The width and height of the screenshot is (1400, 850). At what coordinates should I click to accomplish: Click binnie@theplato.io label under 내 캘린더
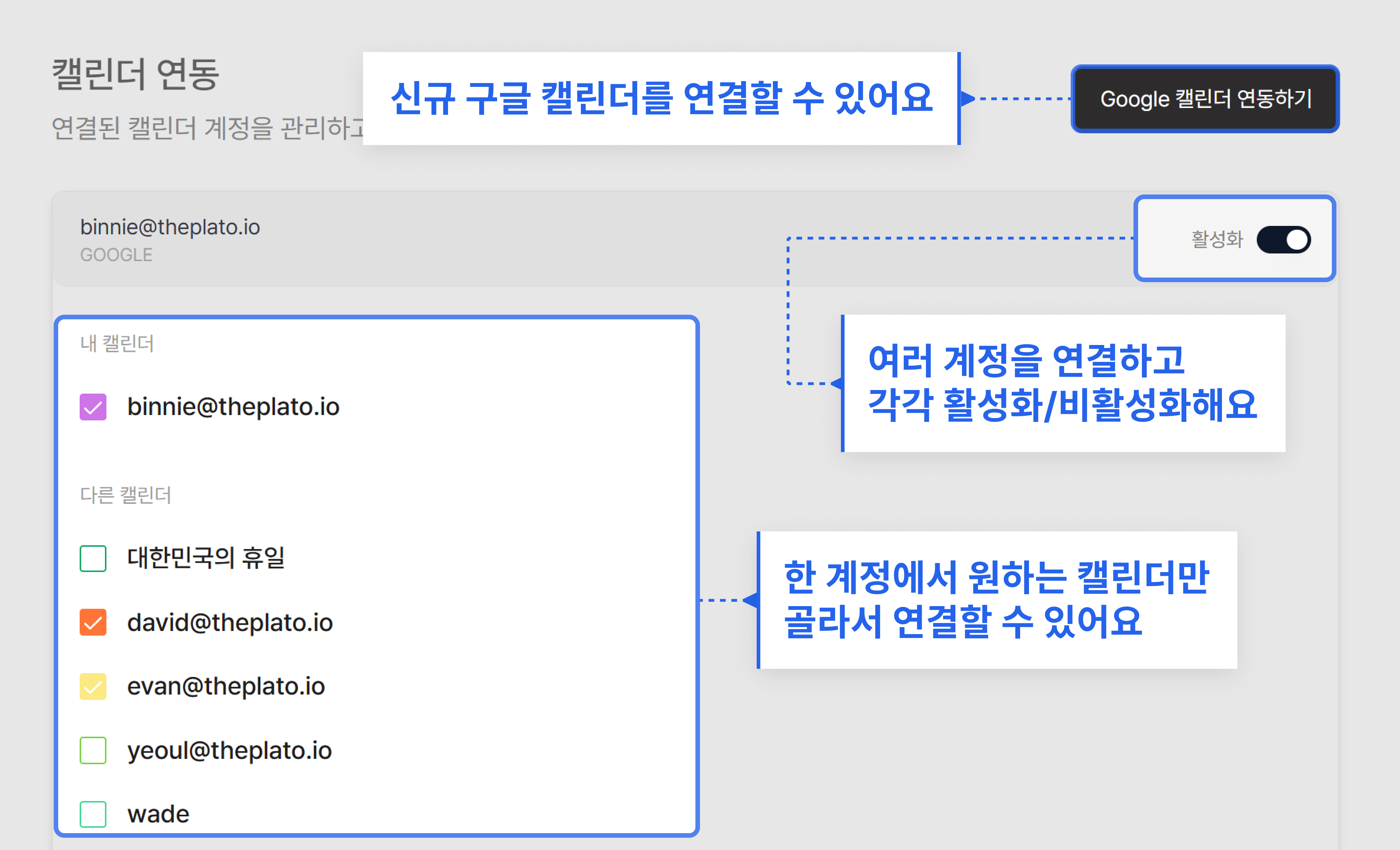tap(233, 407)
